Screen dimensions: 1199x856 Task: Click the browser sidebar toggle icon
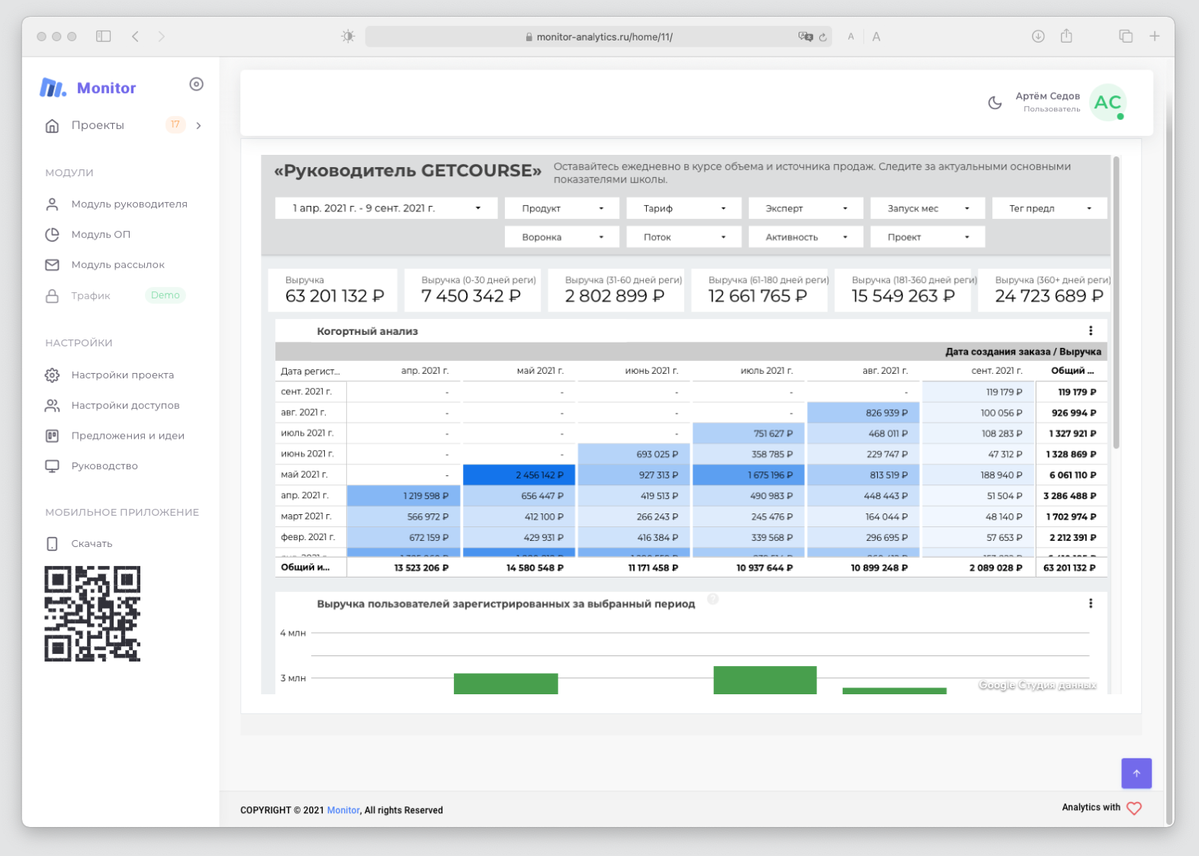(x=103, y=36)
